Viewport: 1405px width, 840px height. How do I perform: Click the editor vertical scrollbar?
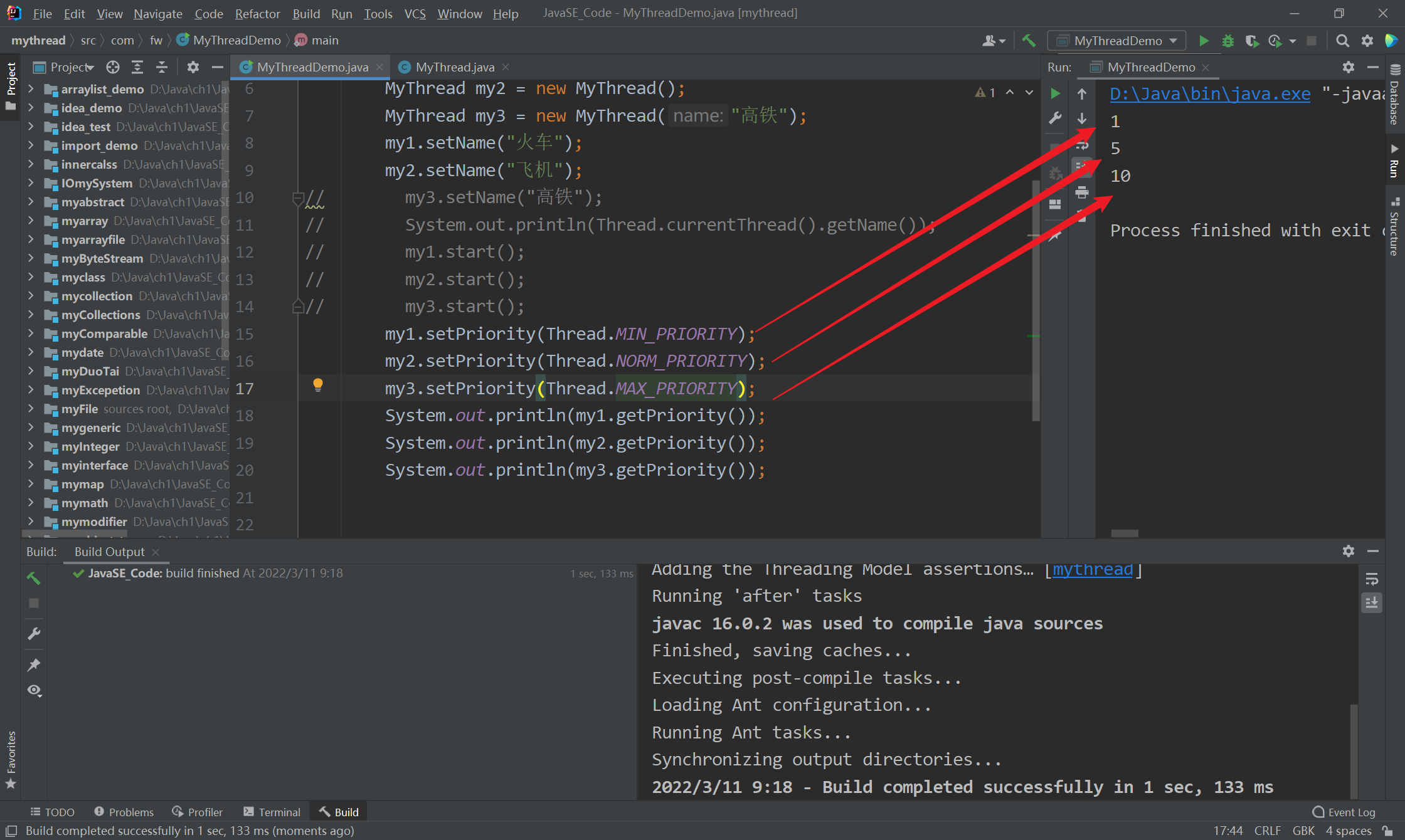(1035, 301)
